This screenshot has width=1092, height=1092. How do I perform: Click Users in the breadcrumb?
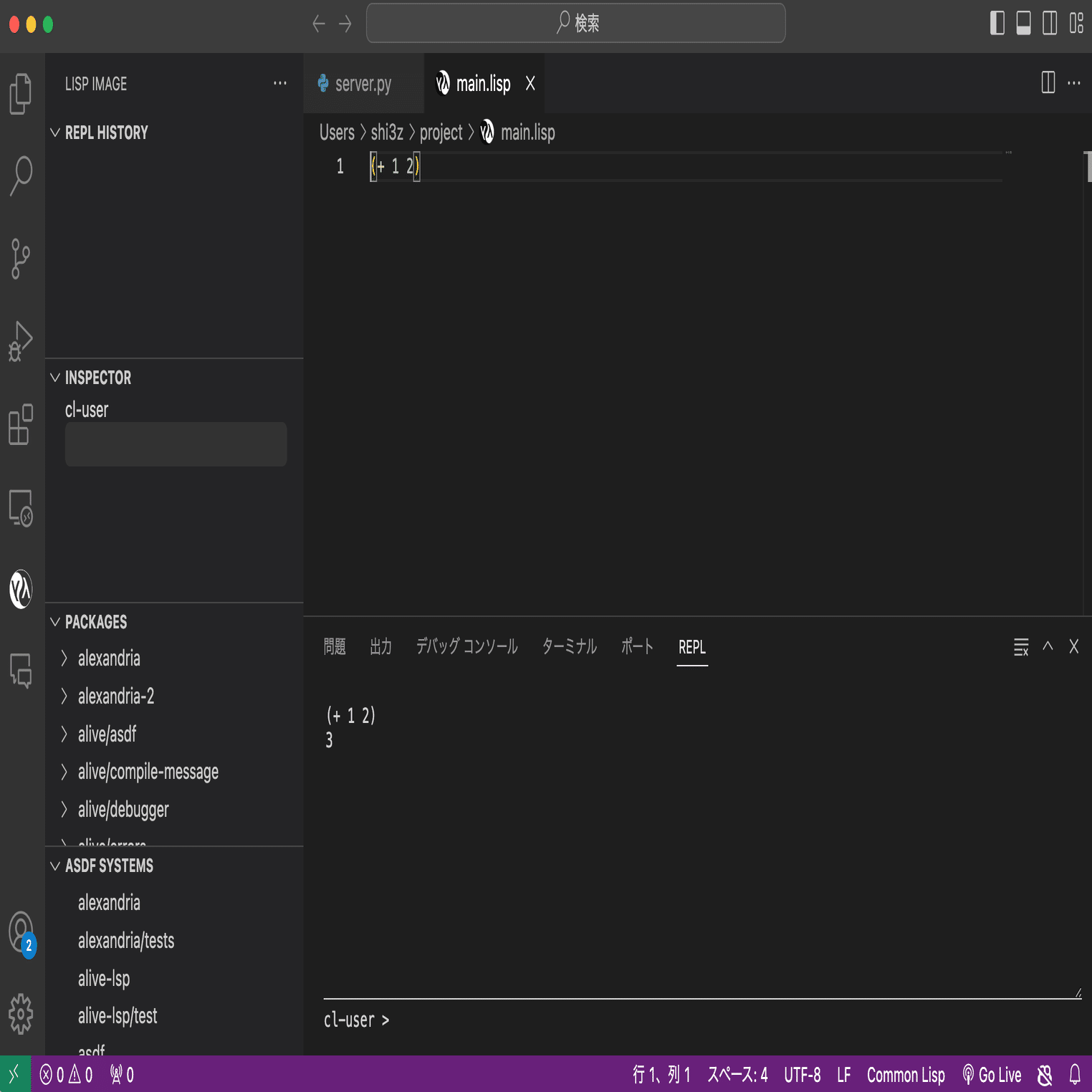tap(337, 133)
